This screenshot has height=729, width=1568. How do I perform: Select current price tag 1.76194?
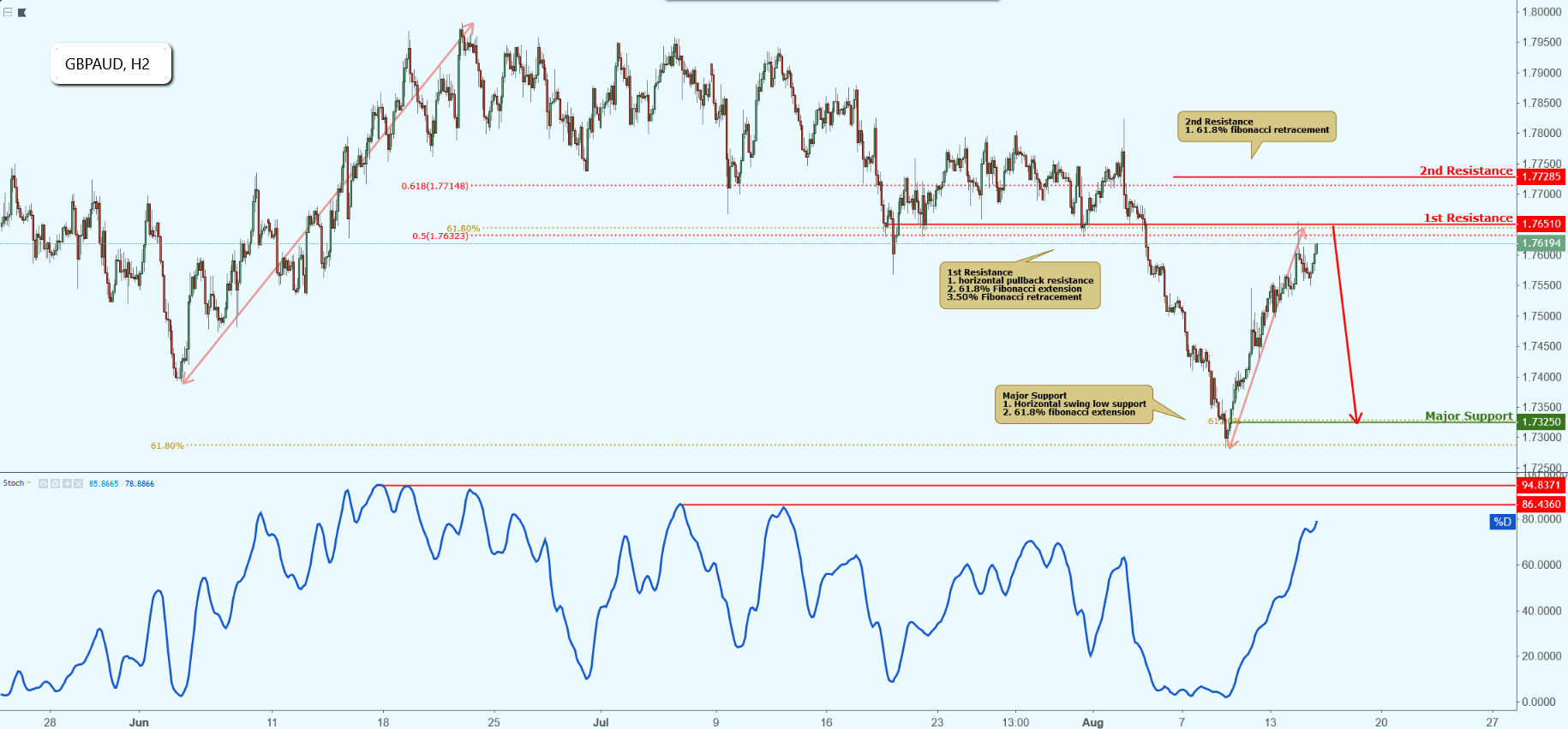click(1541, 243)
